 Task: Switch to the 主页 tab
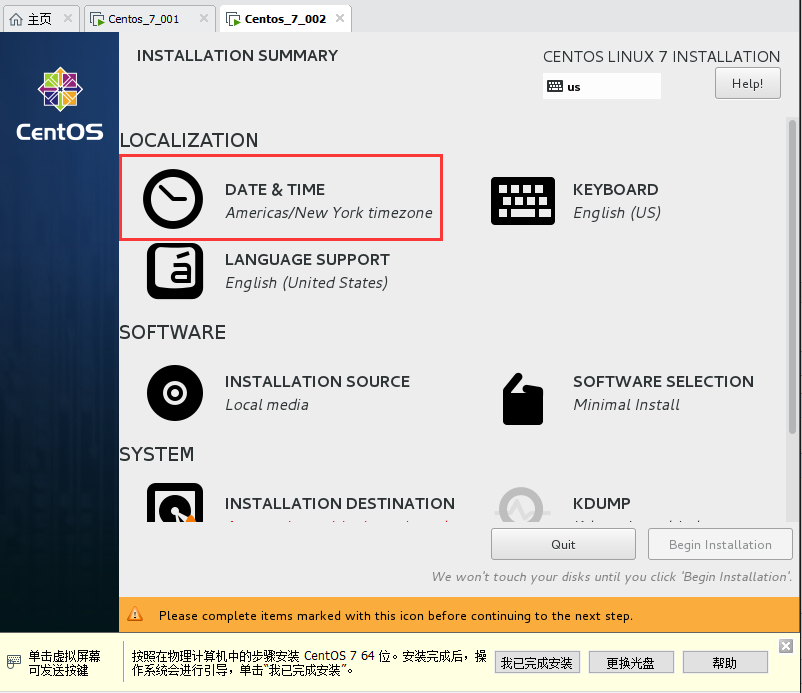pyautogui.click(x=41, y=19)
